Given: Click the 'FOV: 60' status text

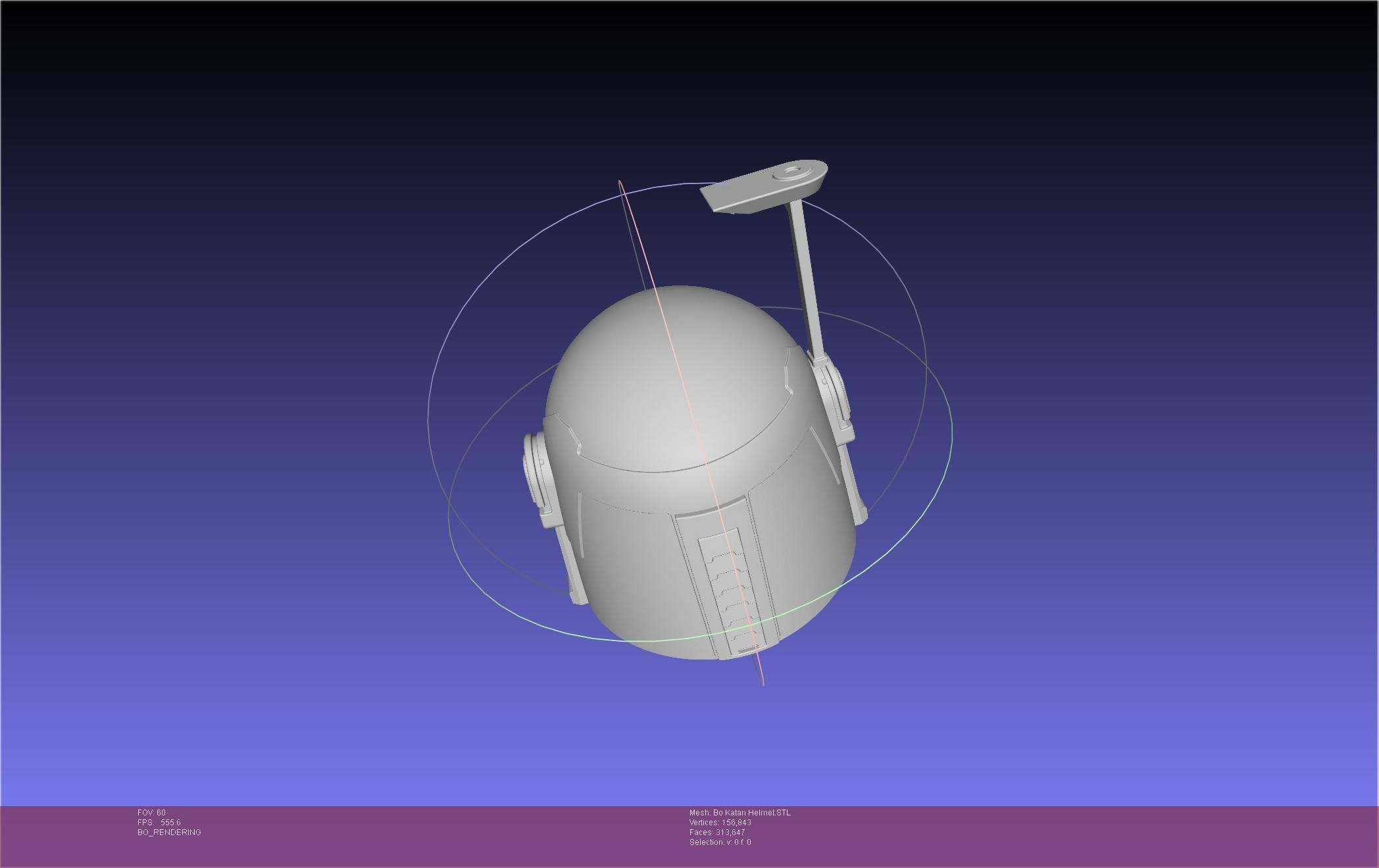Looking at the screenshot, I should coord(151,813).
